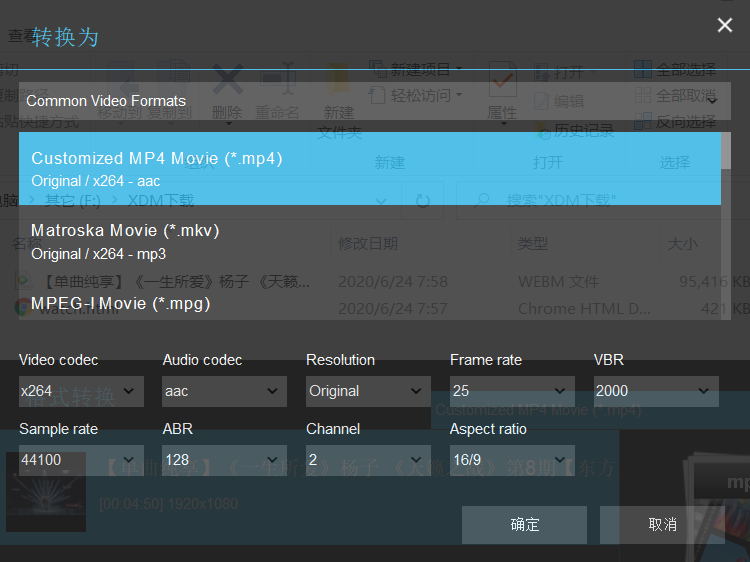
Task: Click the 新建文件夹 icon in Explorer ribbon
Action: coord(339,79)
